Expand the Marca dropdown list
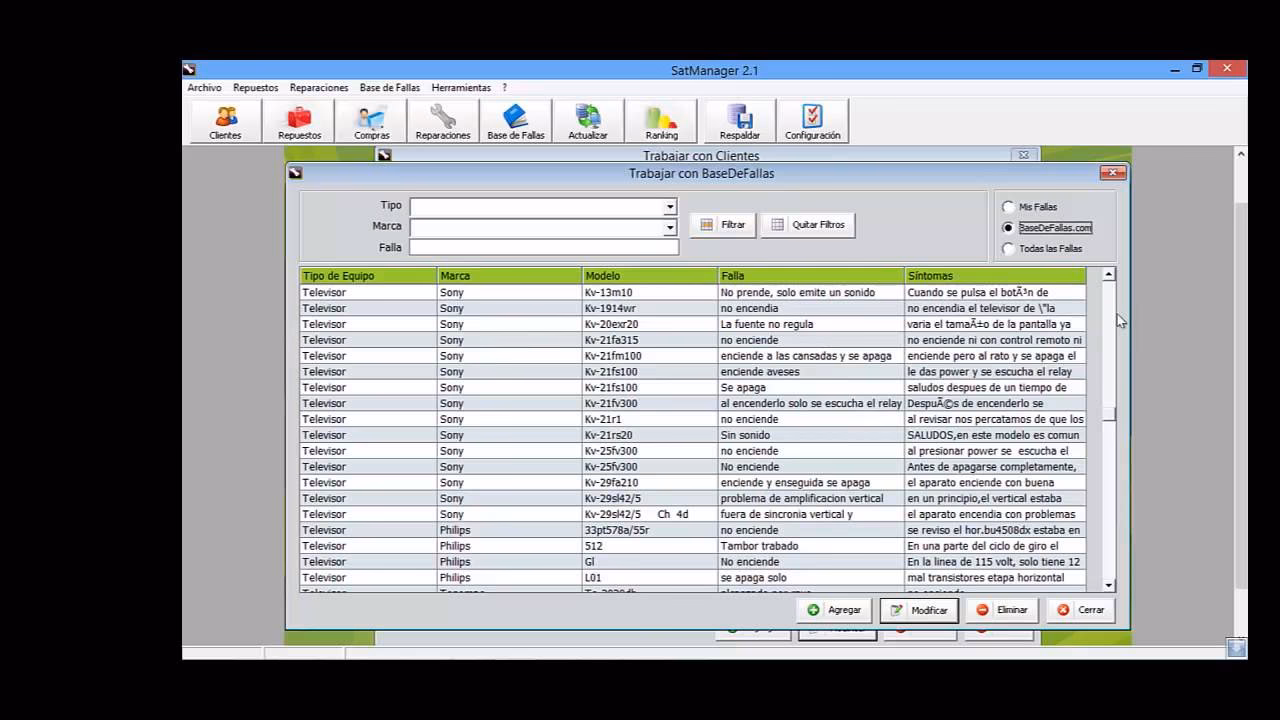 click(670, 228)
